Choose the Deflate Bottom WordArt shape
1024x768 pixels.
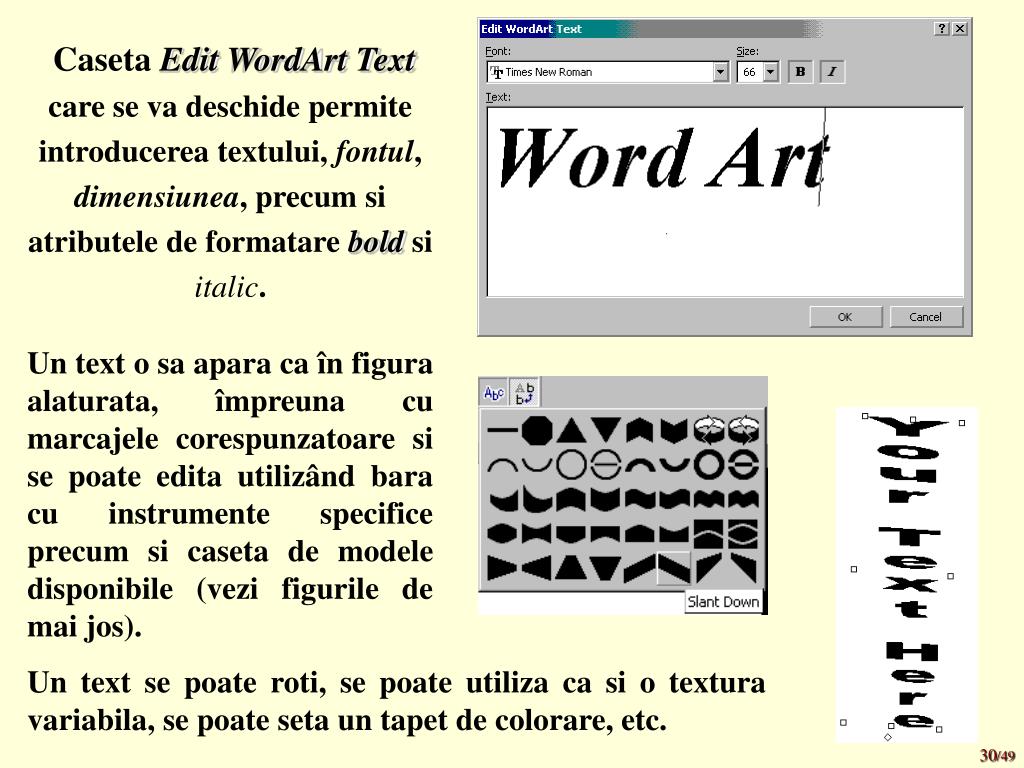click(x=606, y=534)
